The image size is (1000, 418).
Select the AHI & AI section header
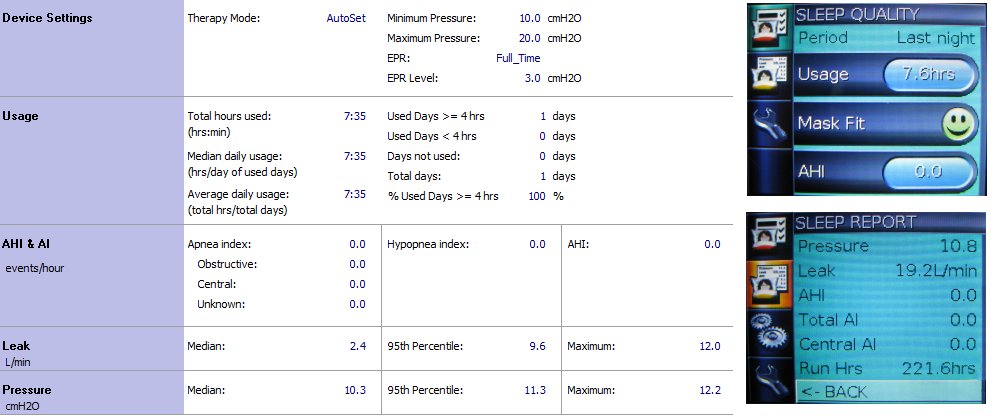tap(26, 244)
